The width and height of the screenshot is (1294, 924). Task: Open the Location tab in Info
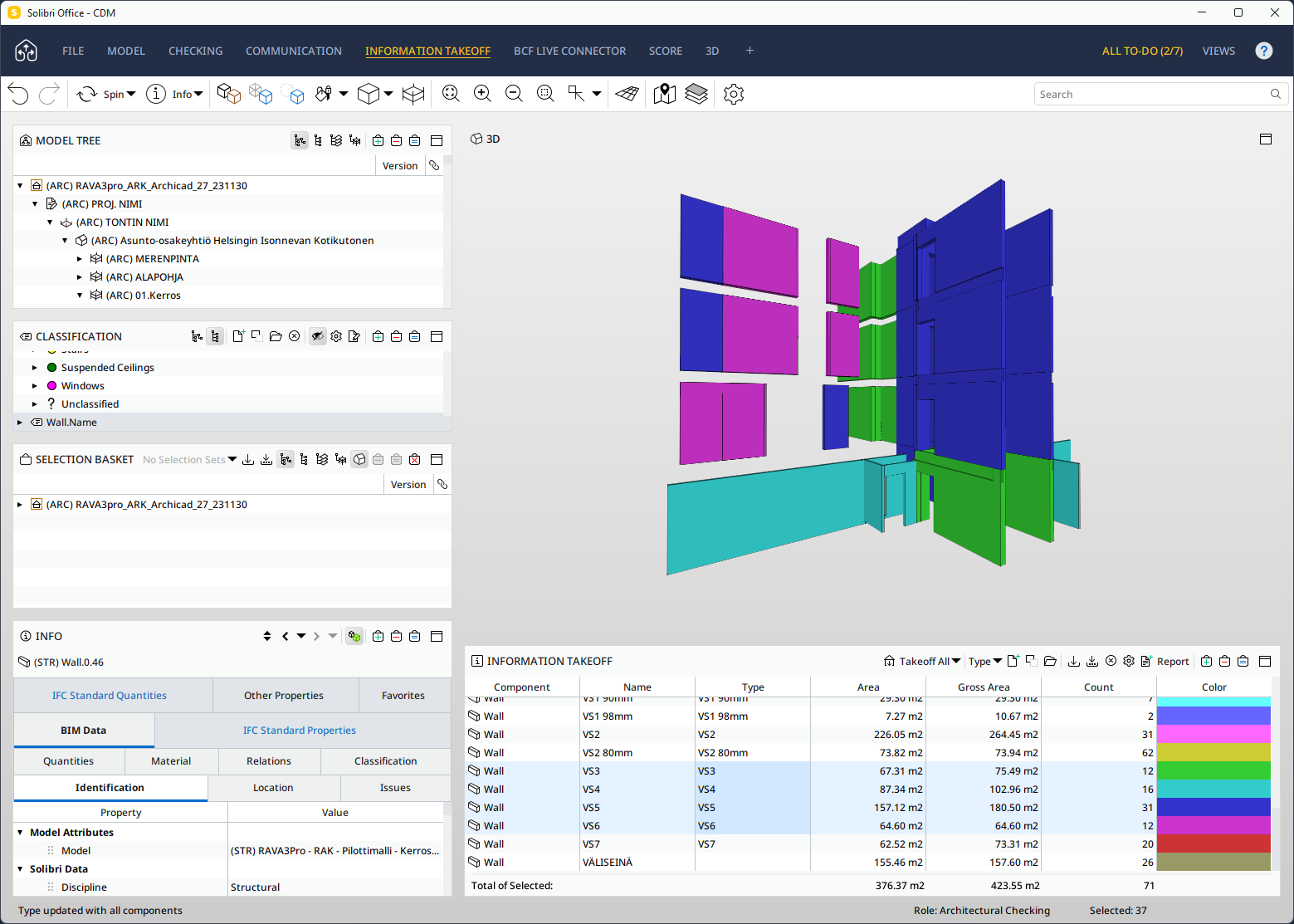pos(273,788)
